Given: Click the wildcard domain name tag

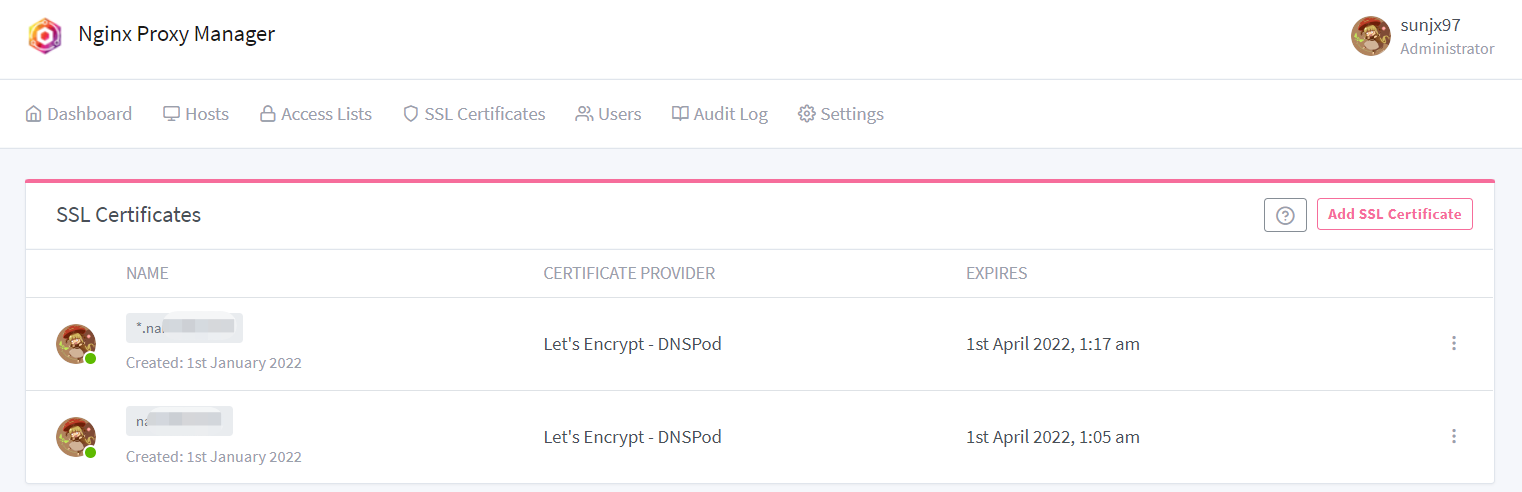Looking at the screenshot, I should pyautogui.click(x=184, y=327).
